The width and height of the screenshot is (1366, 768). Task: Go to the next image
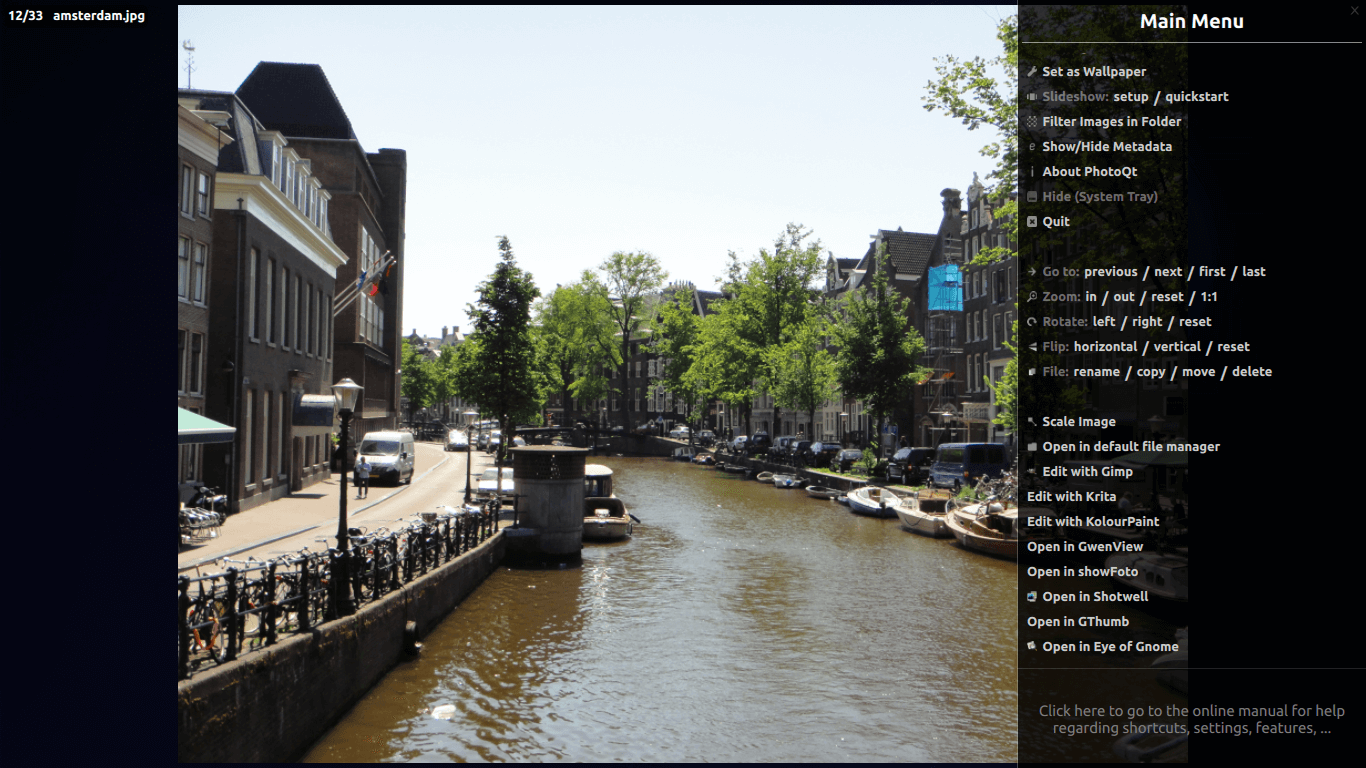coord(1167,272)
